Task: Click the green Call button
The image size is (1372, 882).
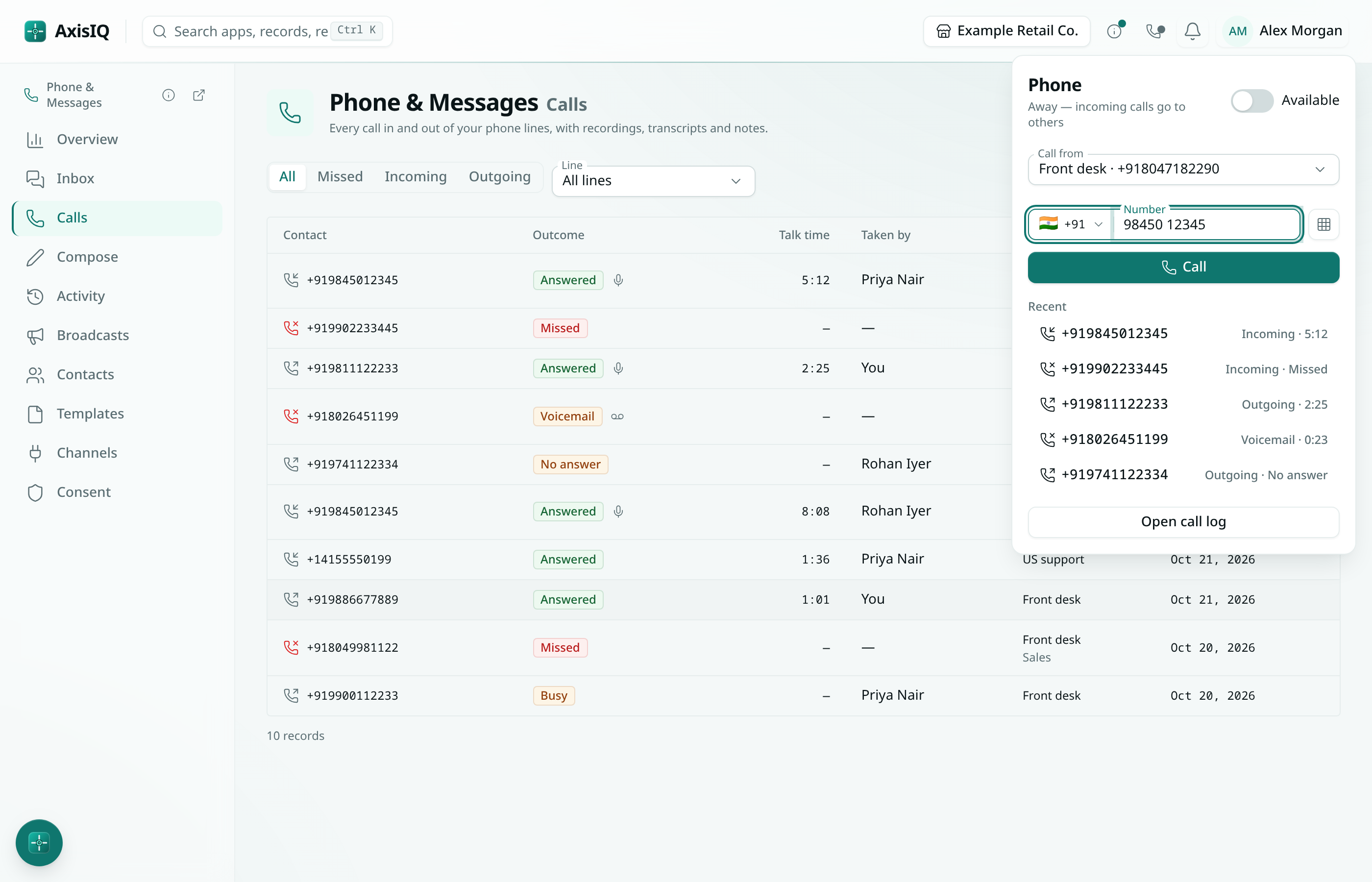Action: (1183, 268)
